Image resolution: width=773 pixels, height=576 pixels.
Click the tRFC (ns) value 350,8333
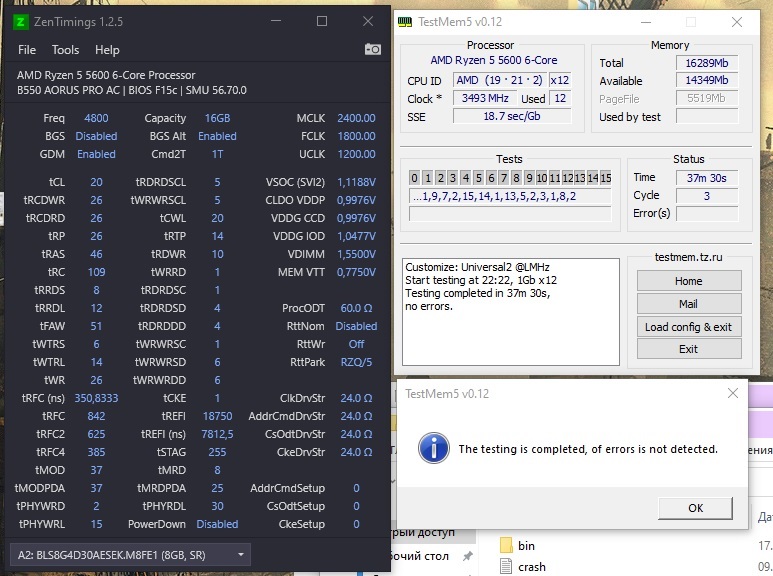(96, 398)
